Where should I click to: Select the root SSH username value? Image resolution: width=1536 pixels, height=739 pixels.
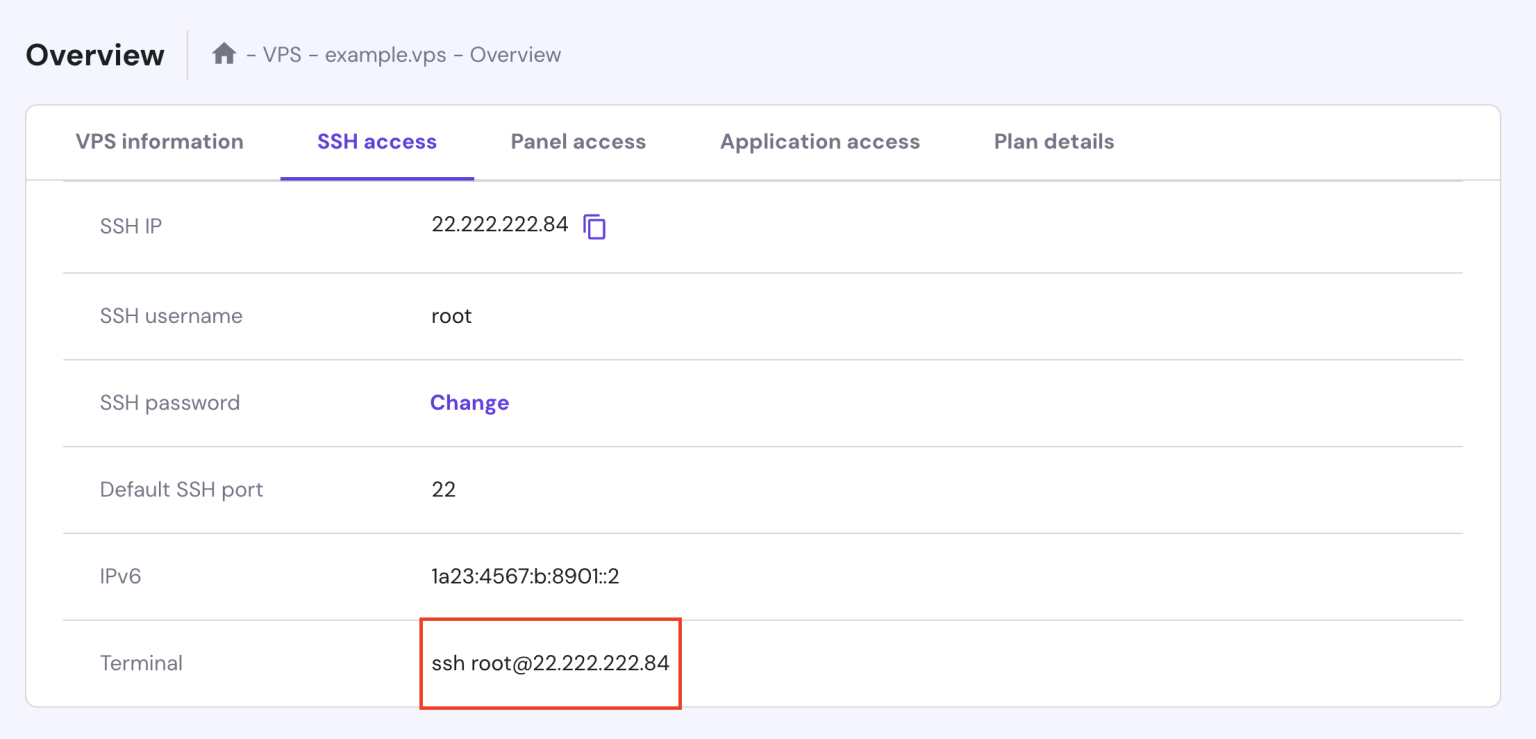(451, 316)
